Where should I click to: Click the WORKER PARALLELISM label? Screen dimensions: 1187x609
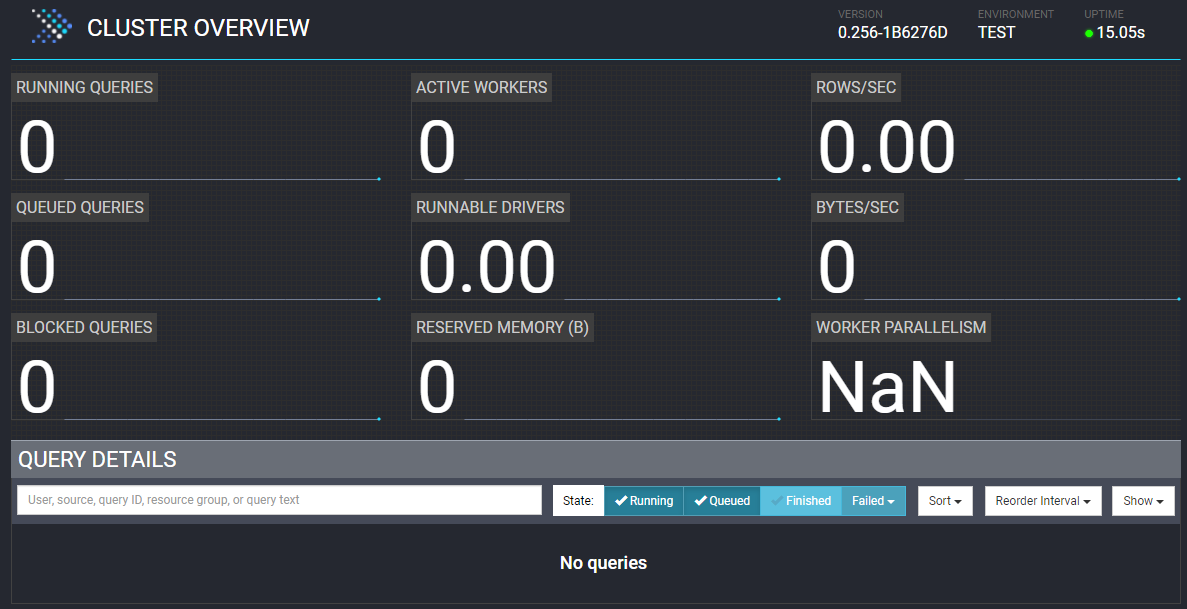tap(901, 327)
